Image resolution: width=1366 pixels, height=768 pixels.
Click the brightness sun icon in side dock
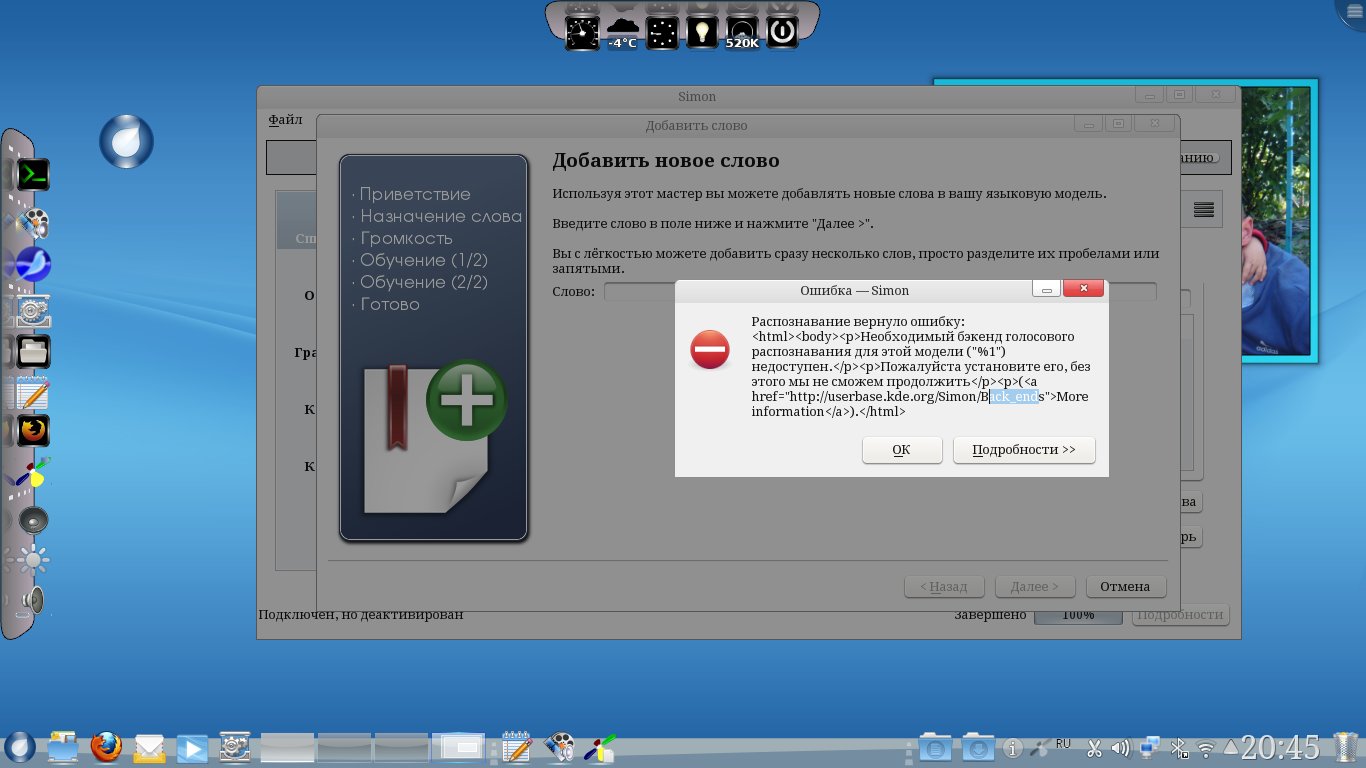34,559
